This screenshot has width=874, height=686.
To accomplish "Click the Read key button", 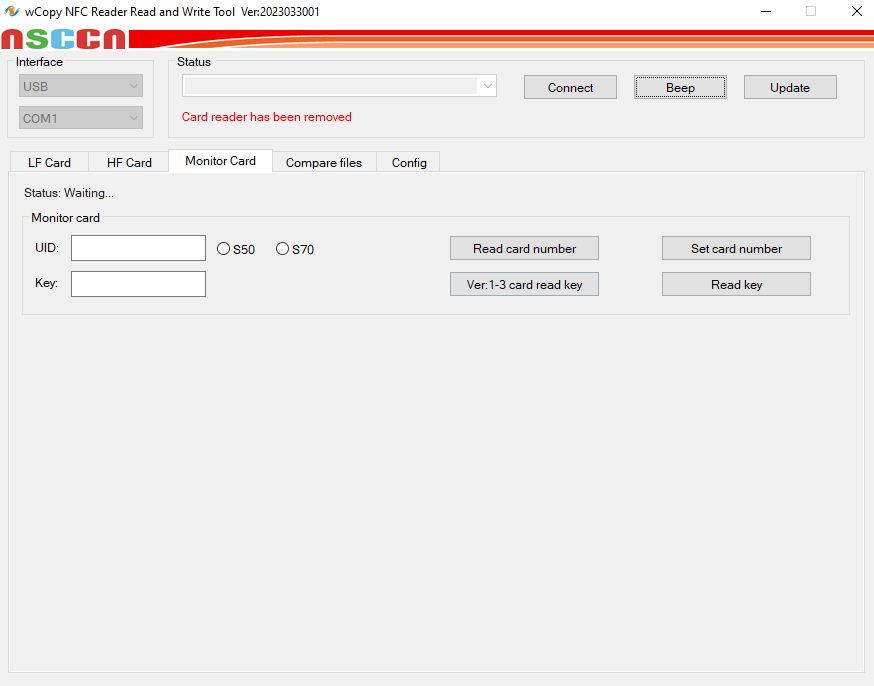I will (x=735, y=284).
